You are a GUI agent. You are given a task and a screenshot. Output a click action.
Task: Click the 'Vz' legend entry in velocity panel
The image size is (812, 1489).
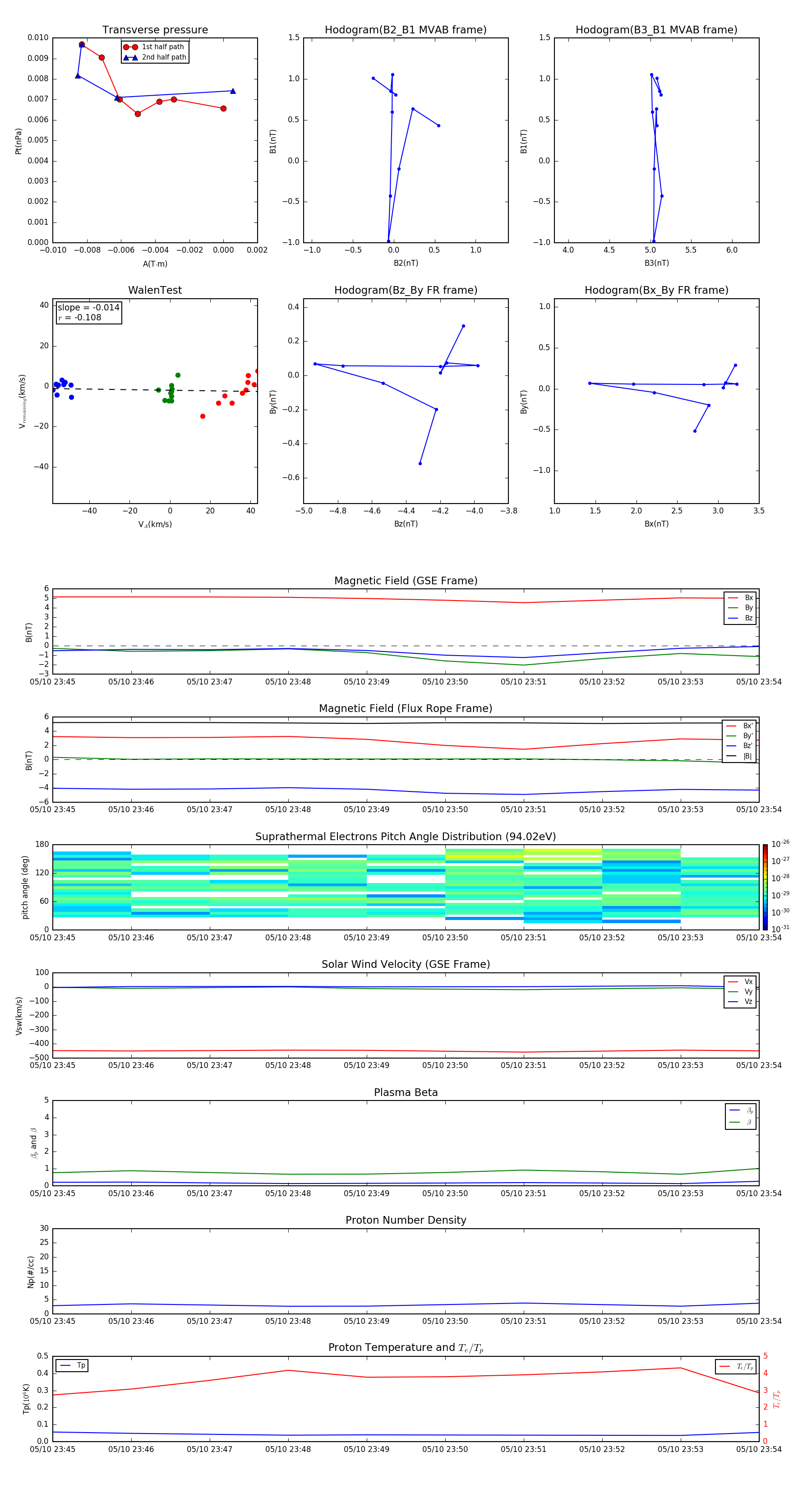coord(740,1001)
